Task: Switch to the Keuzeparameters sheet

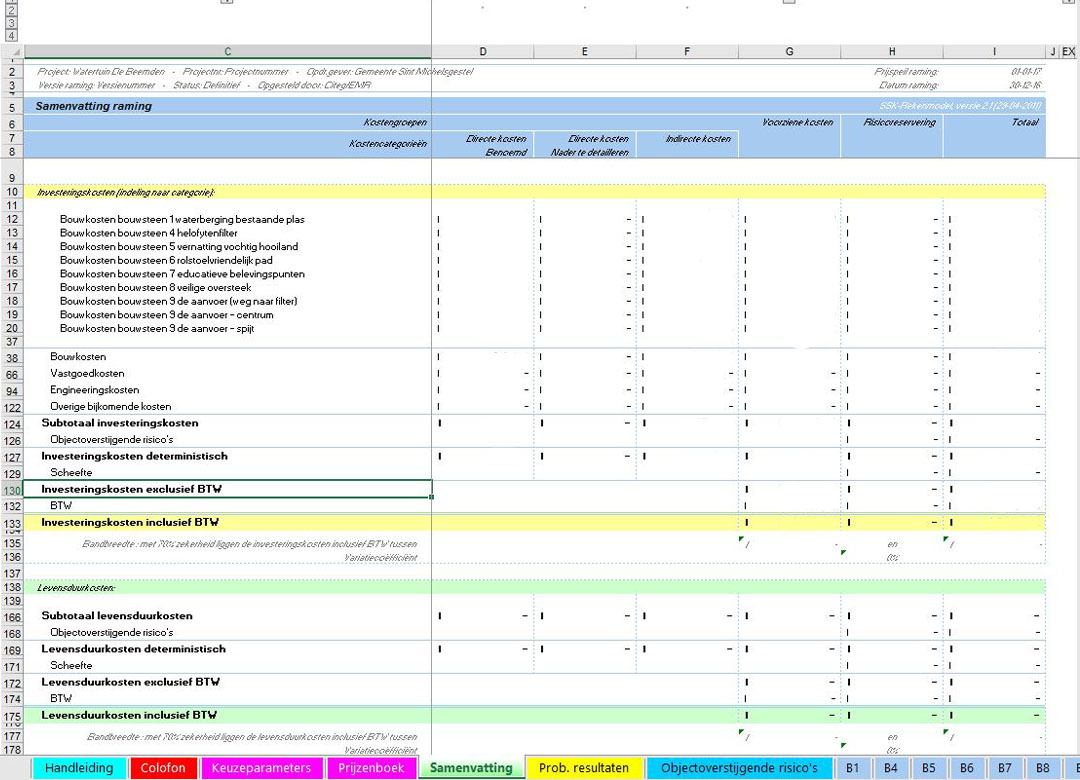Action: 261,768
